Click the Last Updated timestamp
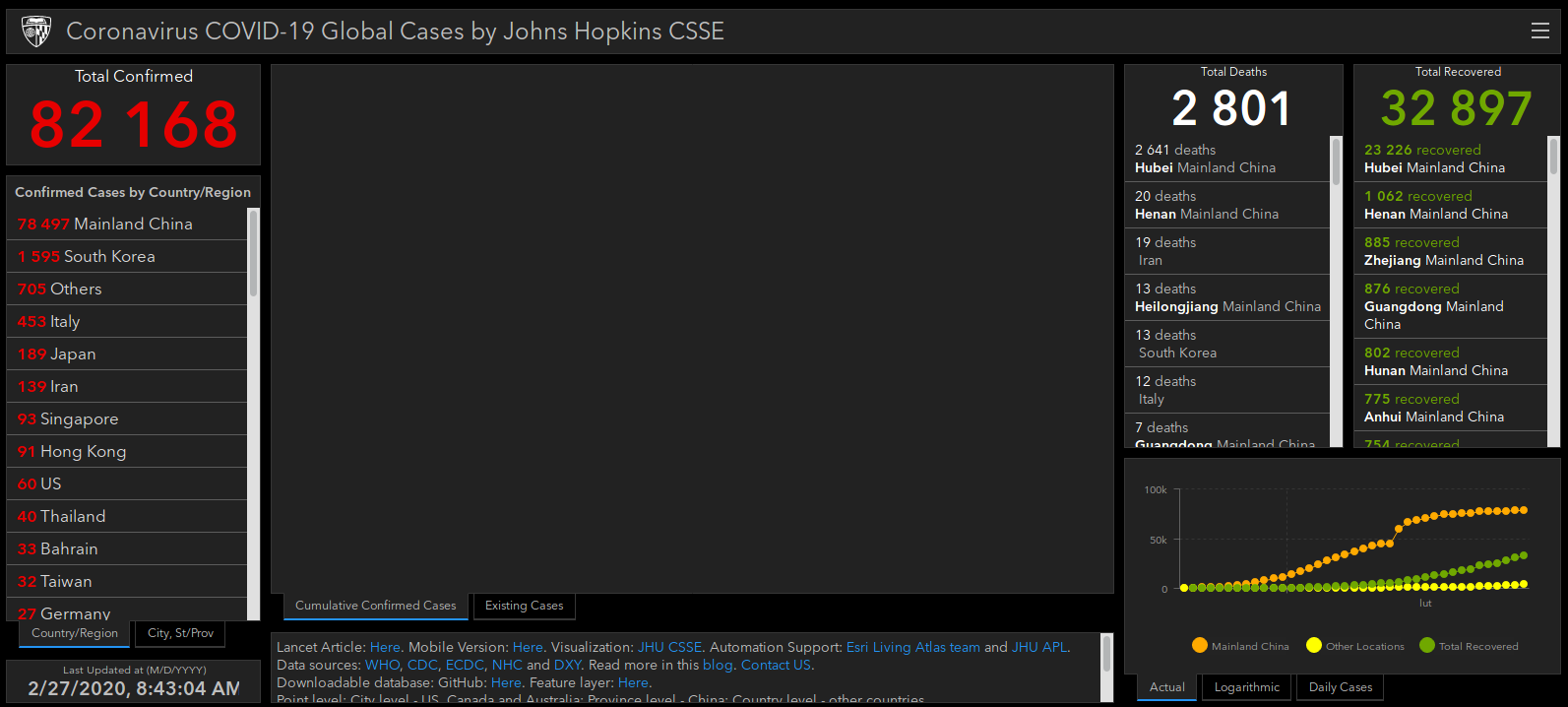Screen dimensions: 1568x707 pyautogui.click(x=134, y=688)
